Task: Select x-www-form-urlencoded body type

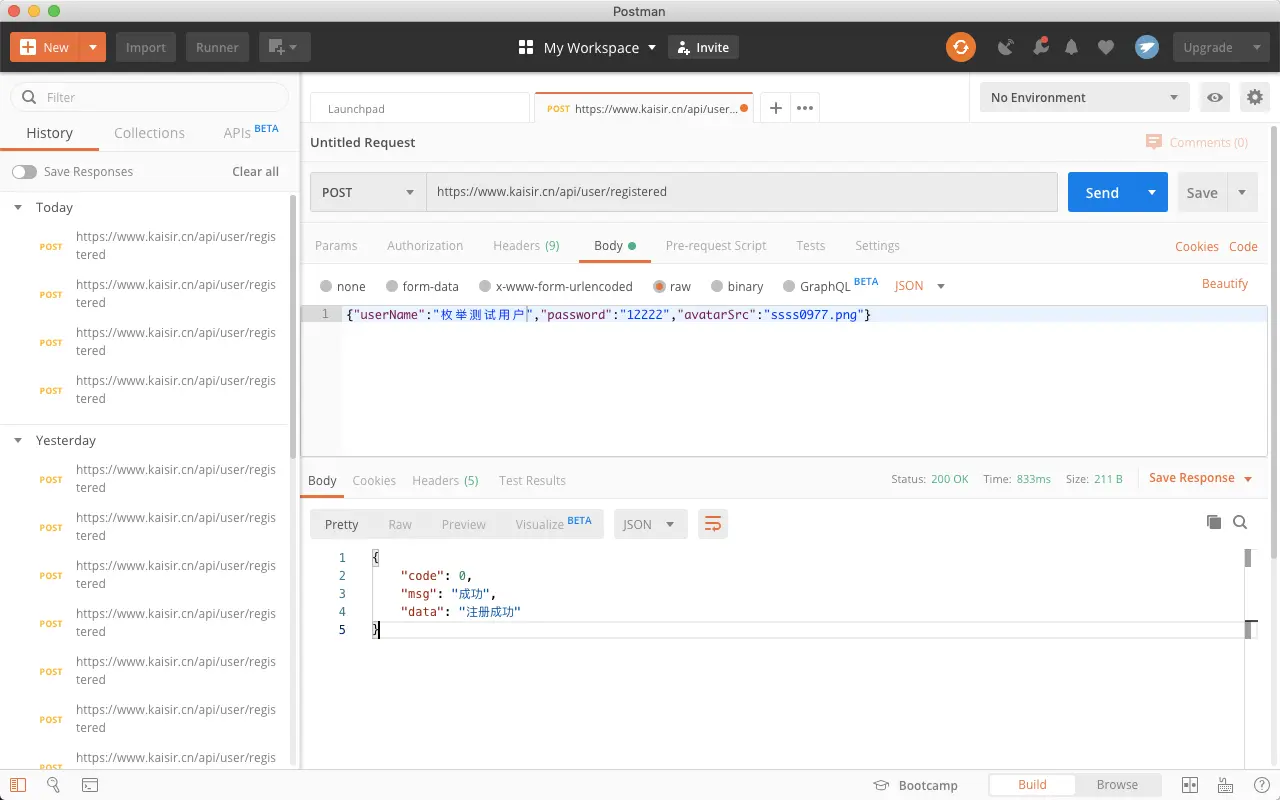Action: tap(485, 286)
